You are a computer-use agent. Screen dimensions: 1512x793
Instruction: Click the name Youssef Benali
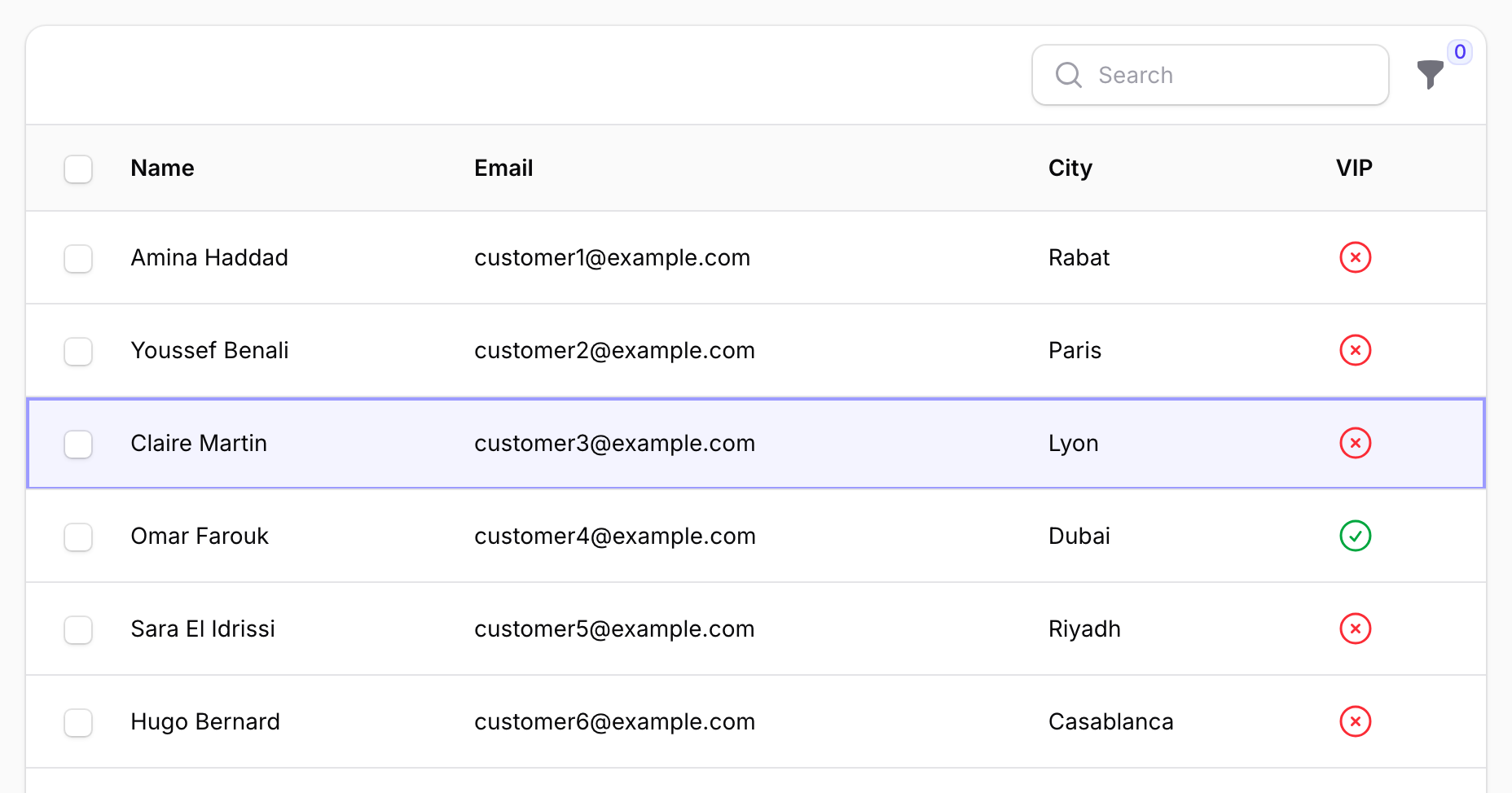209,350
